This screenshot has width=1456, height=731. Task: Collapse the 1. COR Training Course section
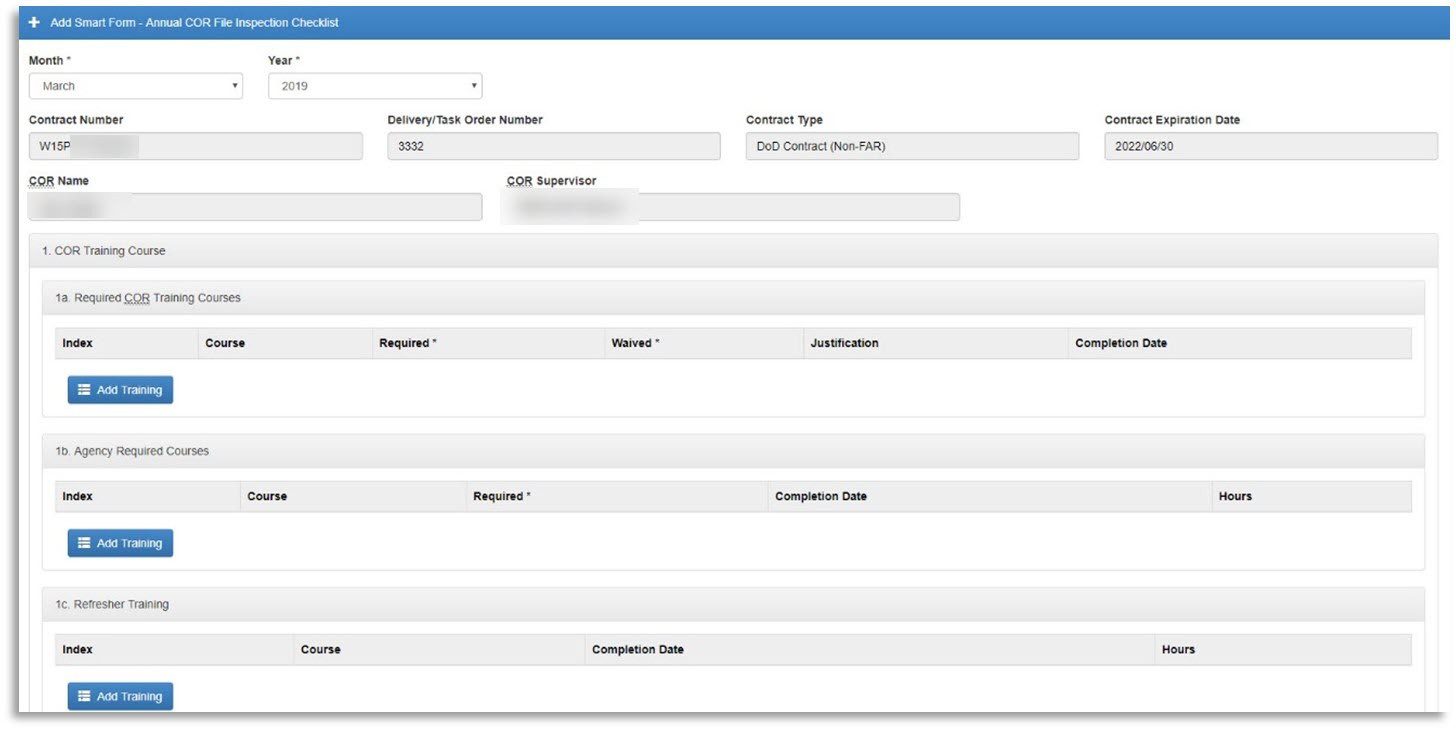(x=104, y=251)
